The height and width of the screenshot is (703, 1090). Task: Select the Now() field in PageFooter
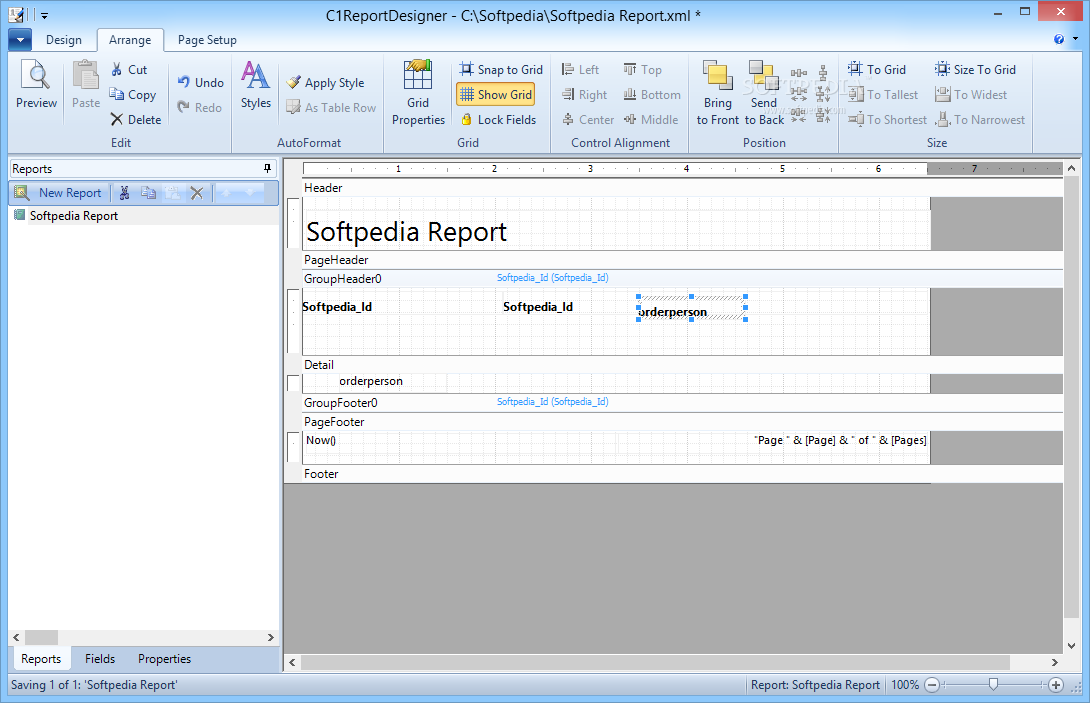click(321, 440)
